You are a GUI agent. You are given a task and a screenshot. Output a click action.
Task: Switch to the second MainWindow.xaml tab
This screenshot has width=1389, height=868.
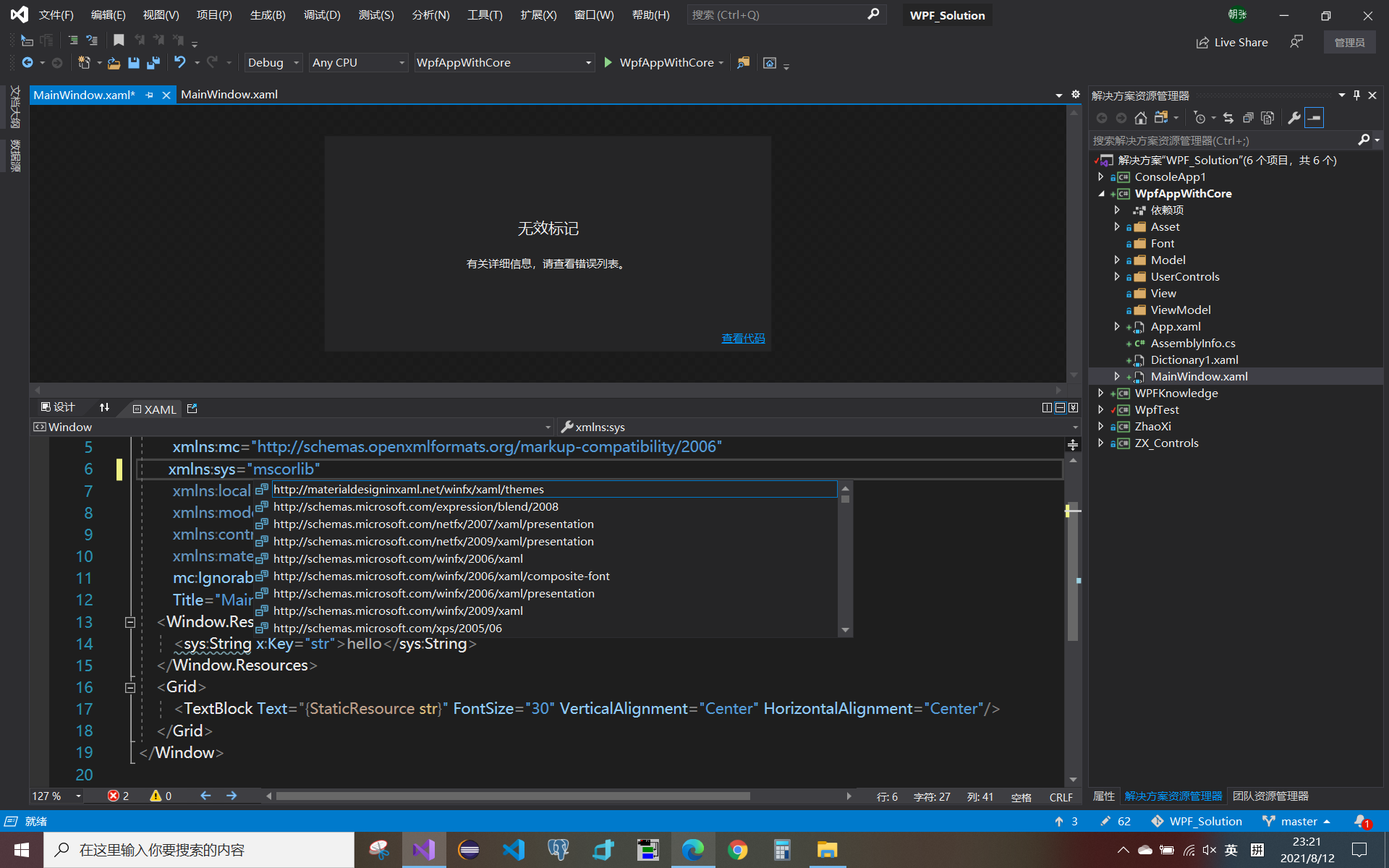coord(229,95)
